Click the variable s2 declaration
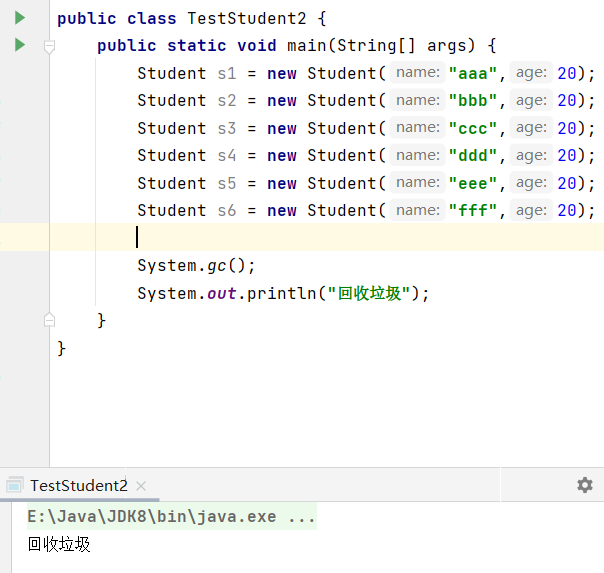 click(226, 101)
